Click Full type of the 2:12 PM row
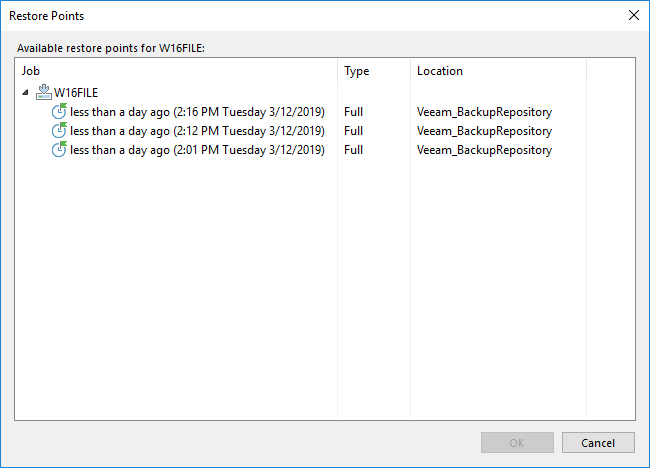 click(x=353, y=131)
